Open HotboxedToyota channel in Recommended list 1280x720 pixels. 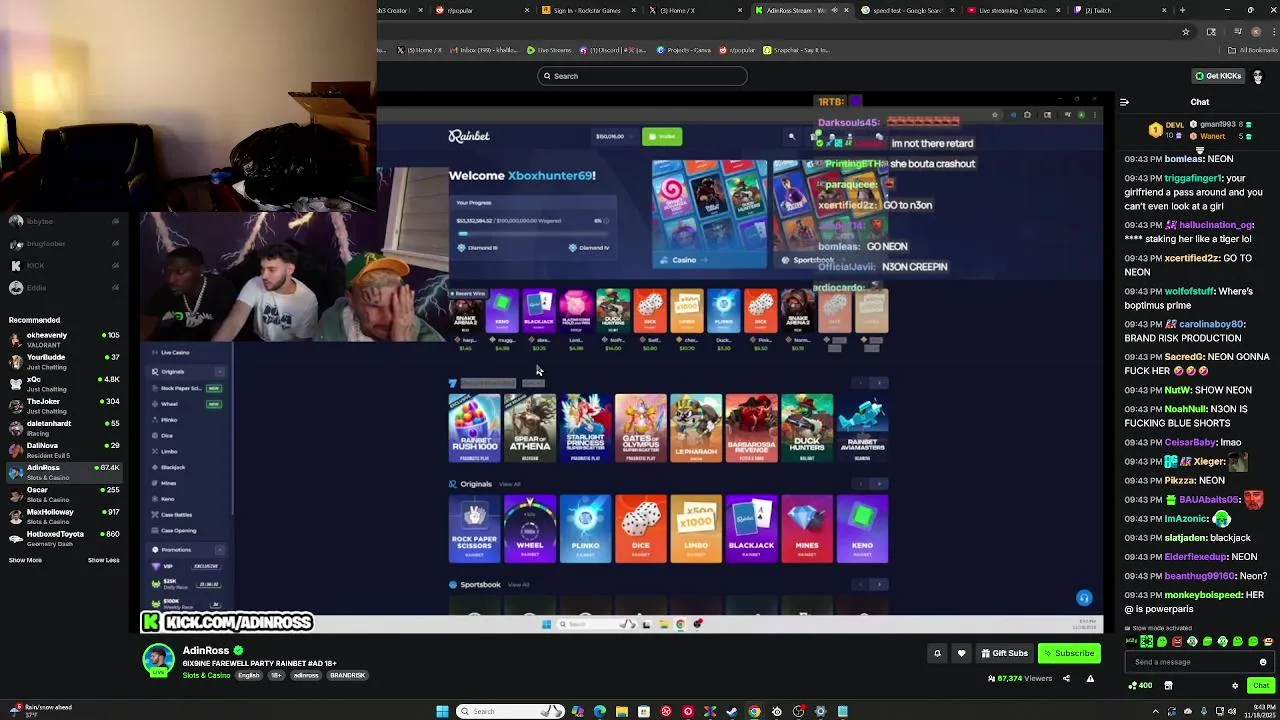coord(65,538)
